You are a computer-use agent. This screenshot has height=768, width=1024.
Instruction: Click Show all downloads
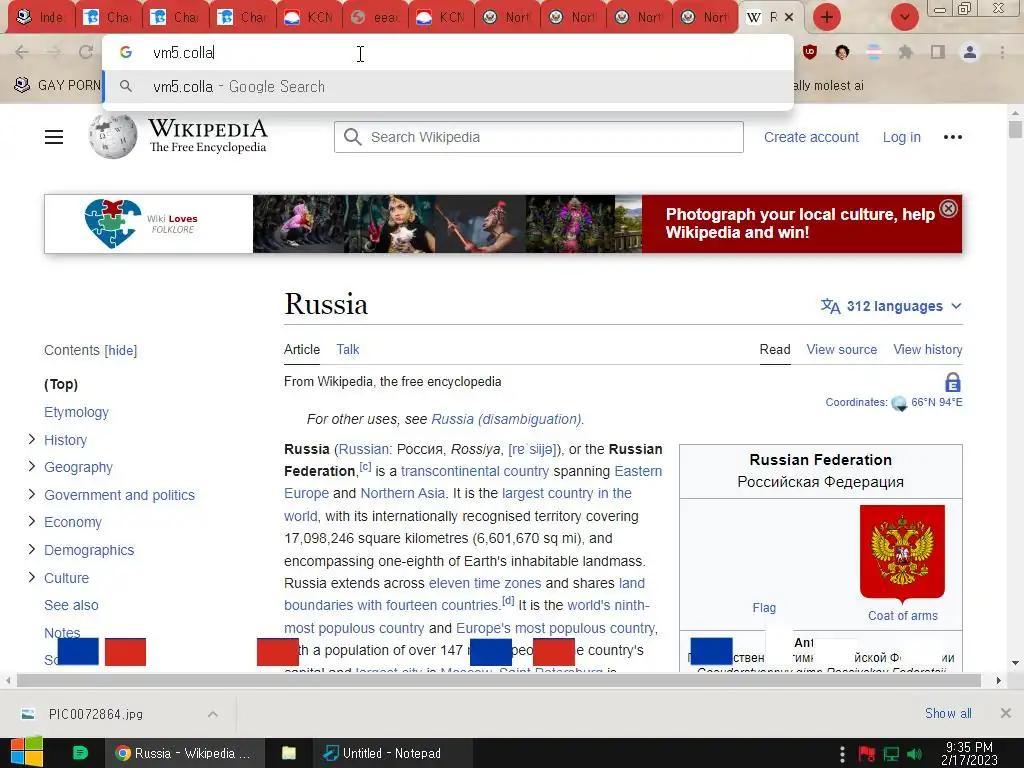coord(948,713)
